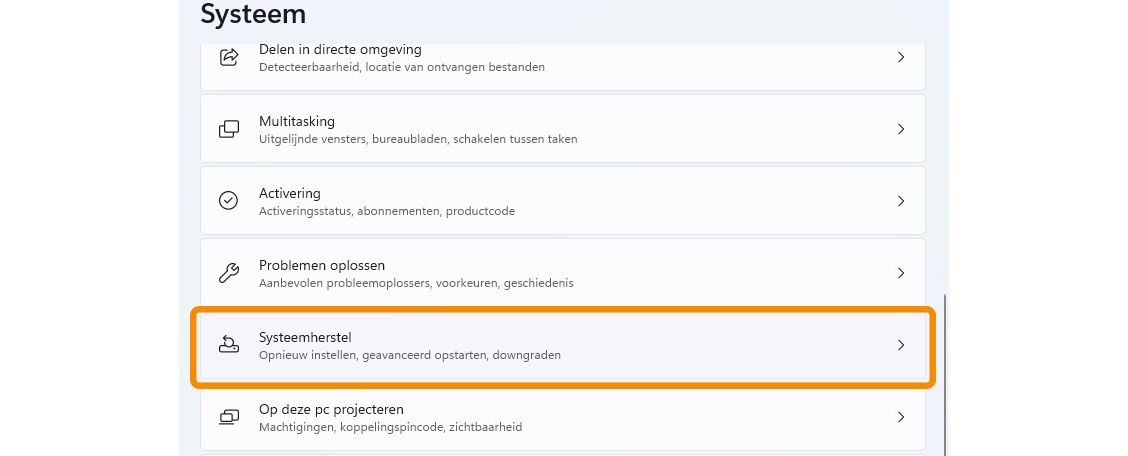The image size is (1128, 456).
Task: Click the Activering checkmark circle icon
Action: click(229, 201)
